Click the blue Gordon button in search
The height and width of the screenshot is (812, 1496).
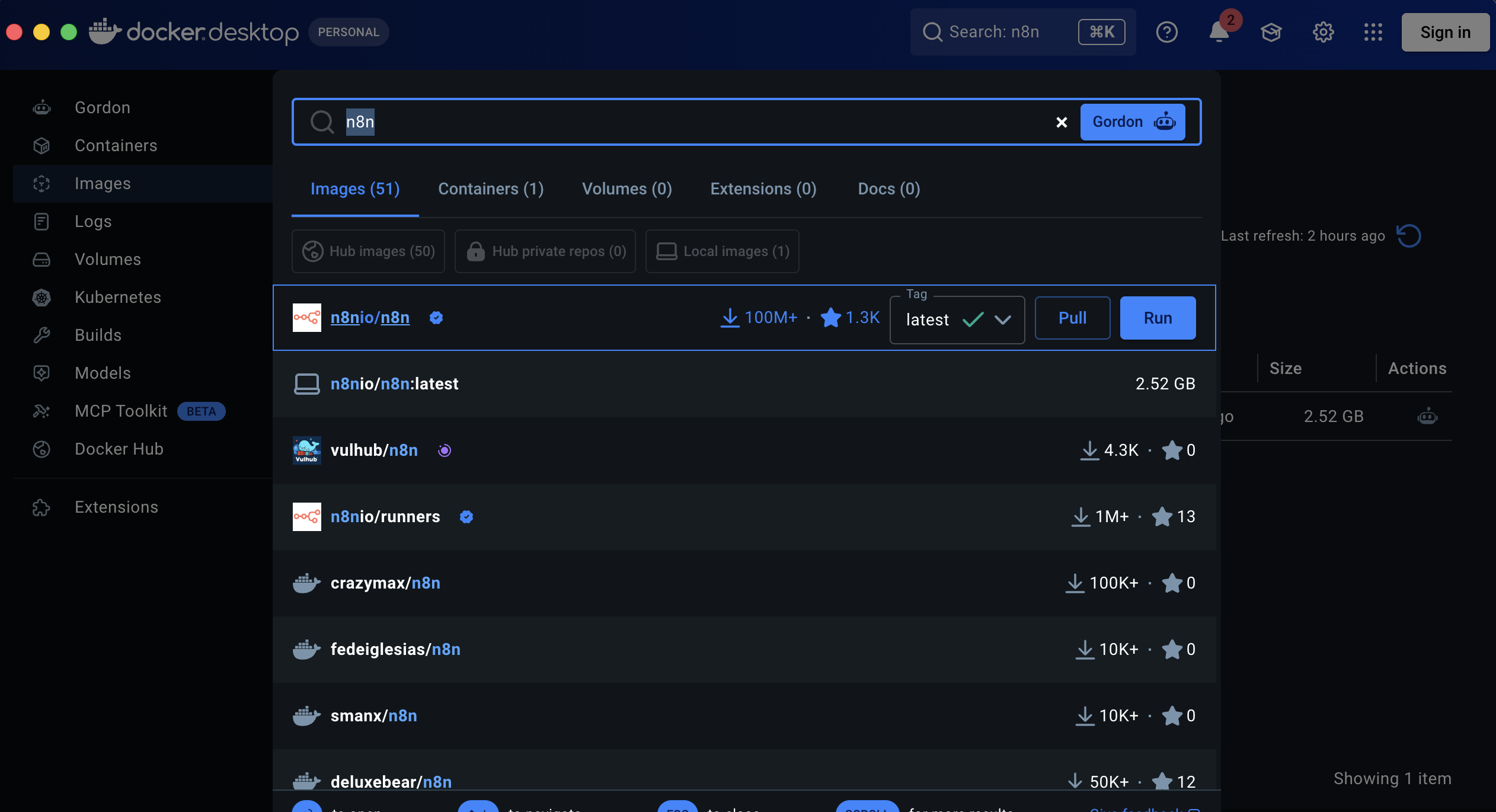1133,122
